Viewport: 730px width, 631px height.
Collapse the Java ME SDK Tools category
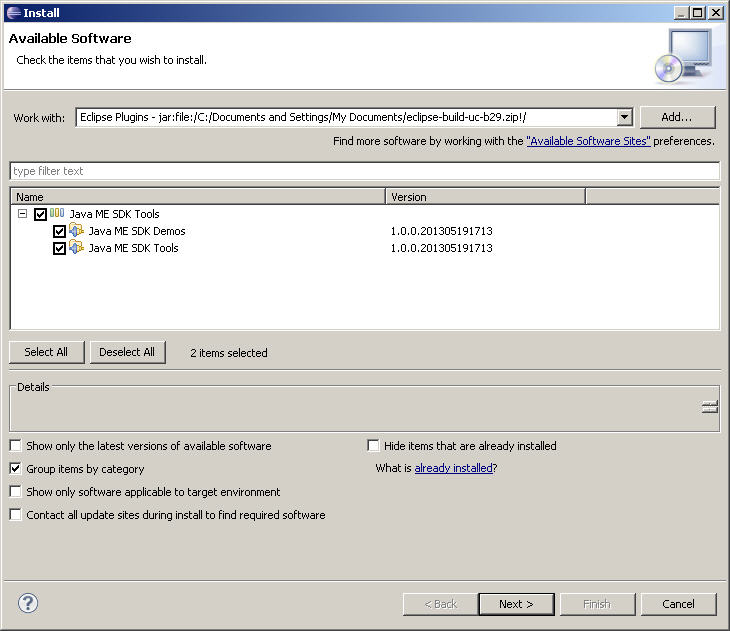click(22, 214)
